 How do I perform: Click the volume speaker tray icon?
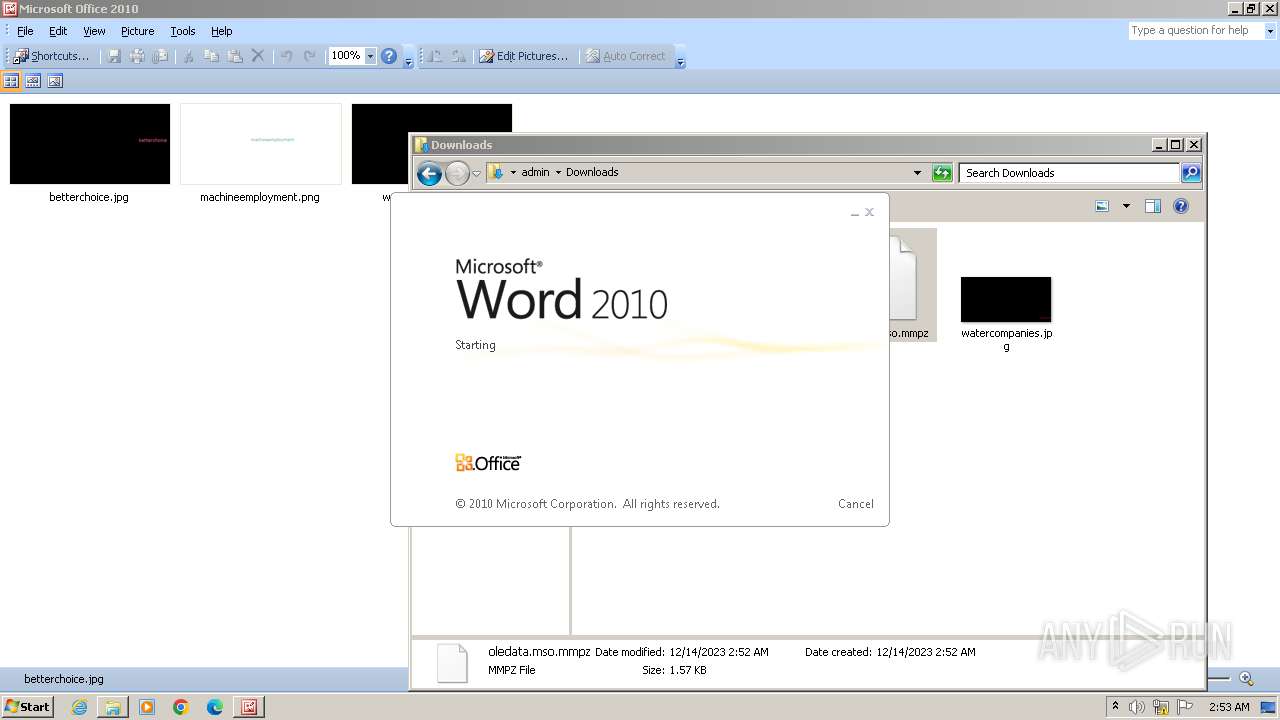(x=1137, y=707)
